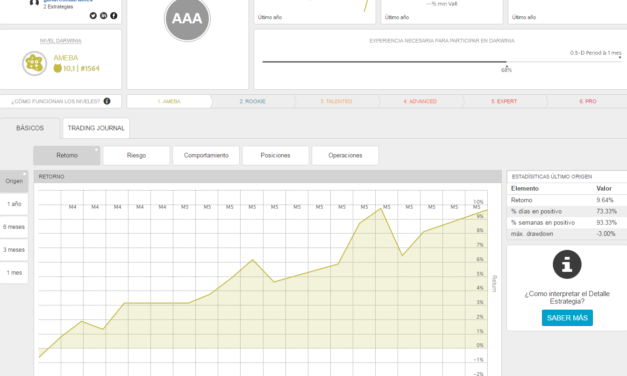Click the experience progress bar at 68%
This screenshot has height=376, width=627.
coord(441,62)
